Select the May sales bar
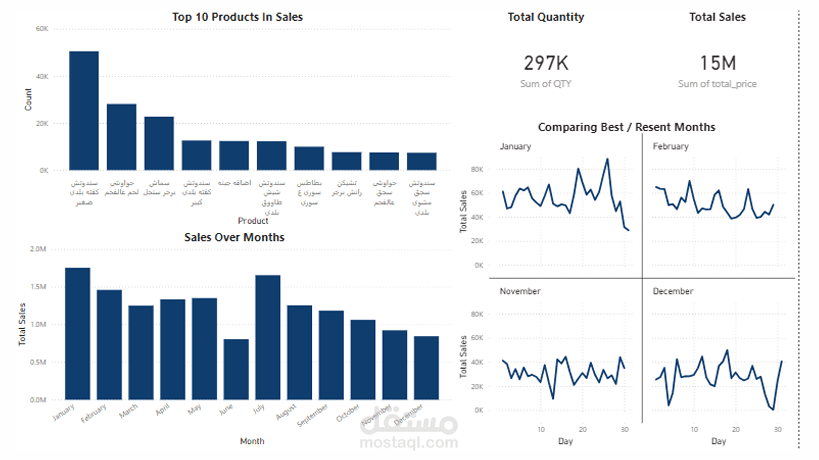The image size is (819, 460). [x=204, y=349]
